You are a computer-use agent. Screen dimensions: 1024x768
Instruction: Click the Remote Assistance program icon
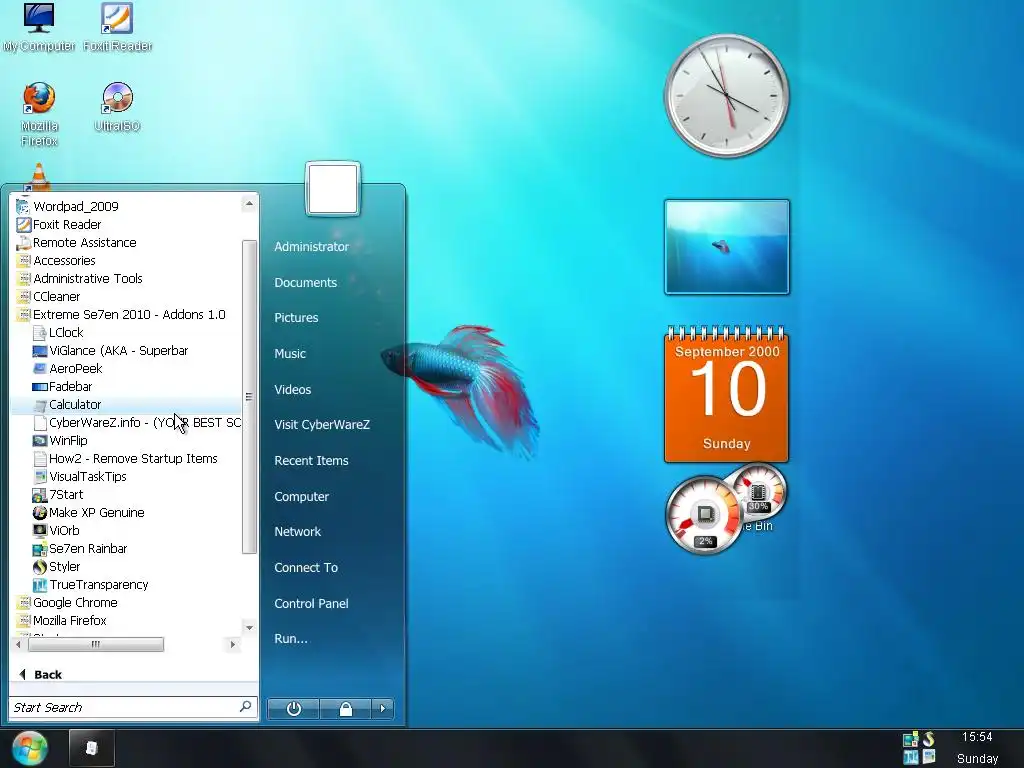pyautogui.click(x=24, y=243)
